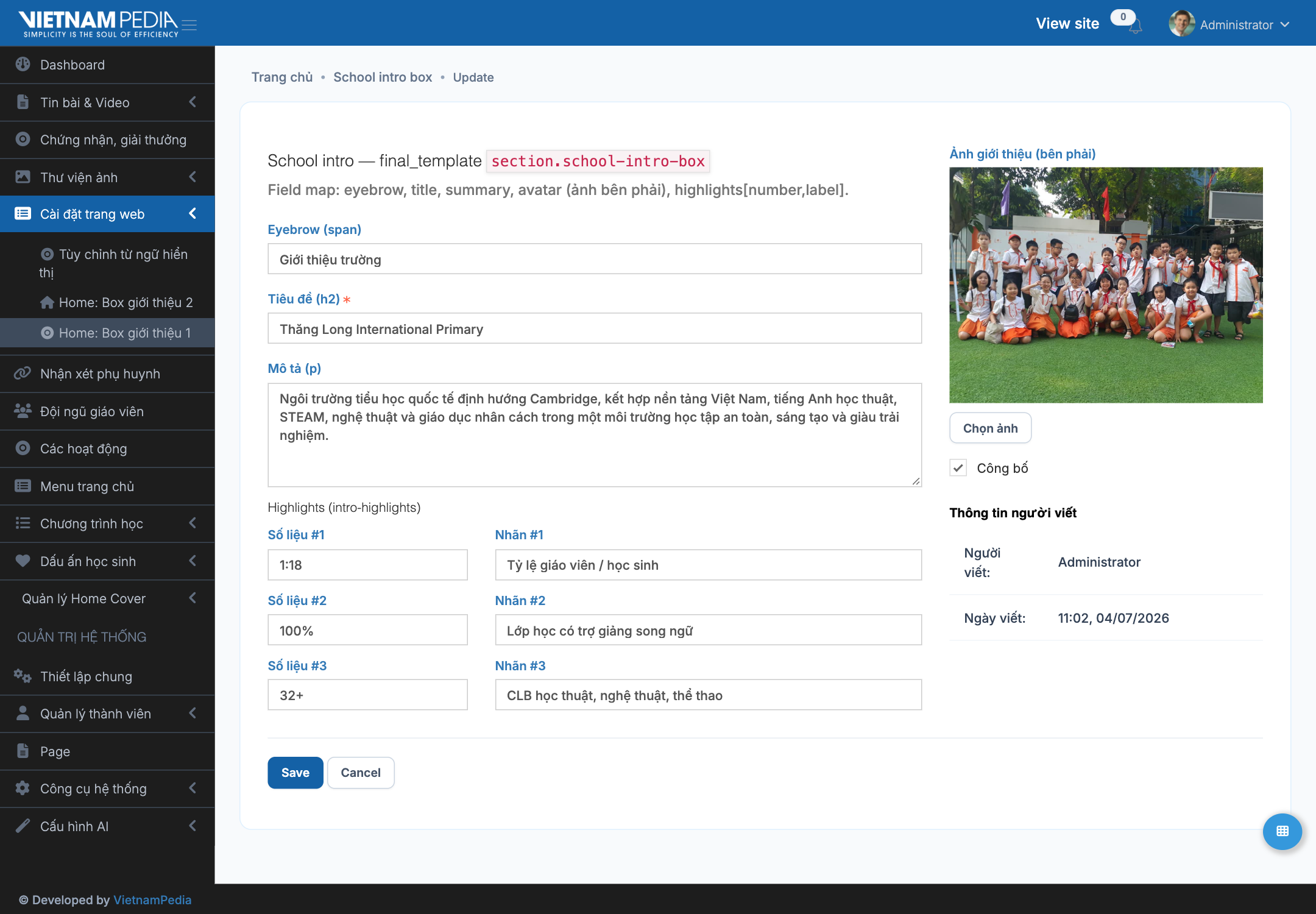Expand Tin bài & Video submenu chevron
Screen dimensions: 1316x914
pos(193,102)
